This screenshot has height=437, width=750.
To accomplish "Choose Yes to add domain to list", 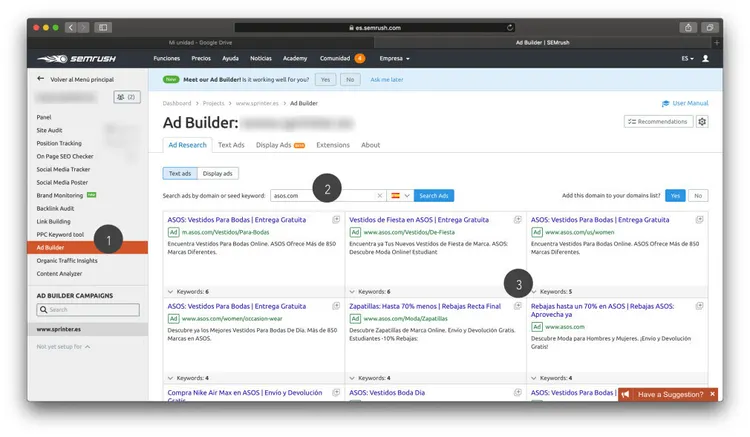I will [x=675, y=196].
